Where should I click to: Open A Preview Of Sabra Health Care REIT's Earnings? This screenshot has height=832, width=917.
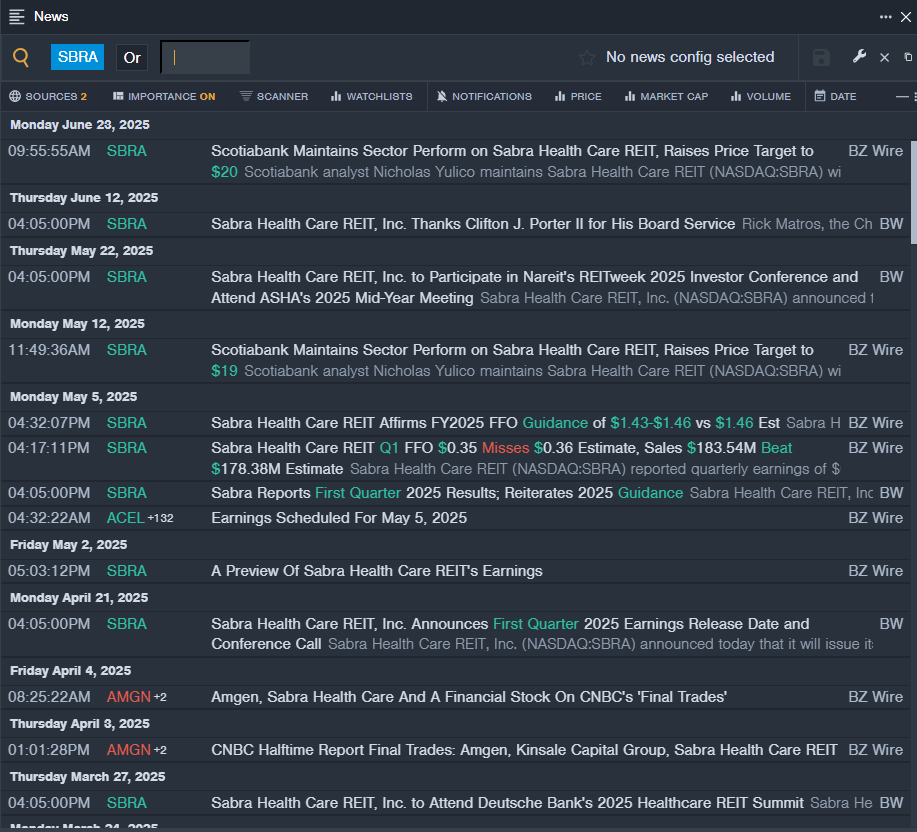click(377, 571)
